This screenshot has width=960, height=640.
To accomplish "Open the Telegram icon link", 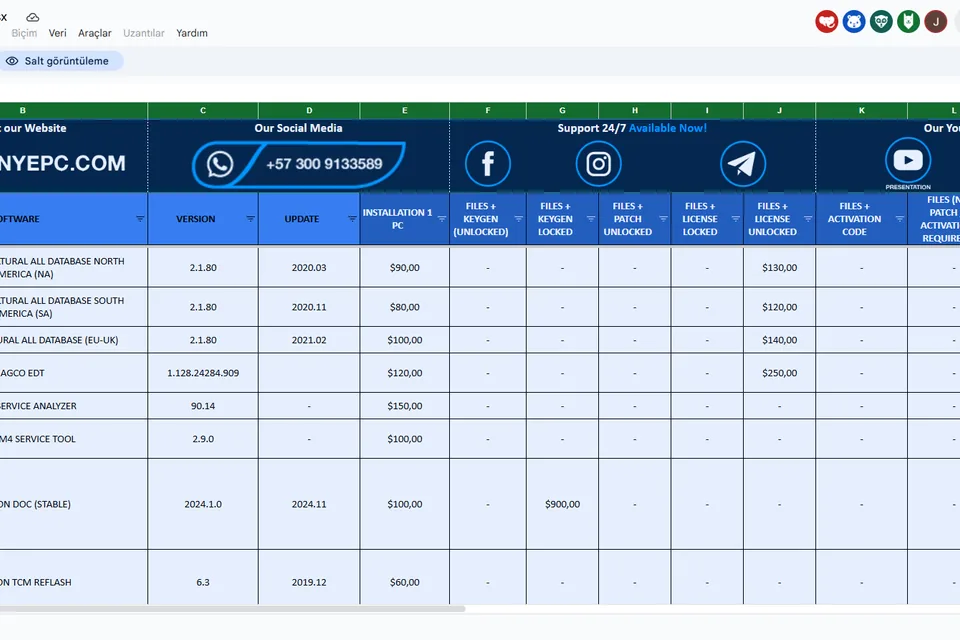I will click(x=743, y=164).
